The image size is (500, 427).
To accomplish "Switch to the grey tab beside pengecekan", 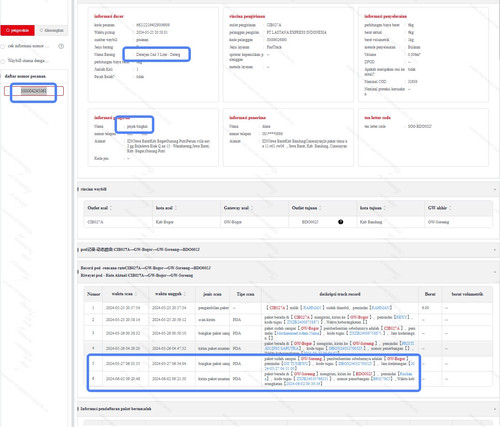I will pyautogui.click(x=52, y=30).
